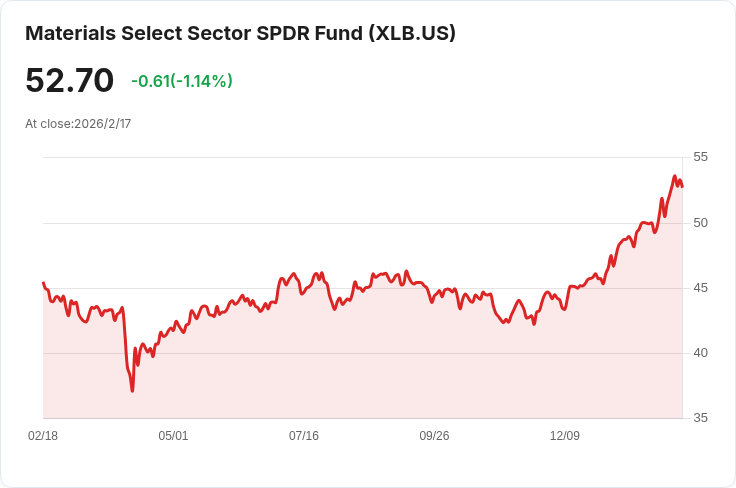Click the 35 label on price axis

[x=700, y=418]
